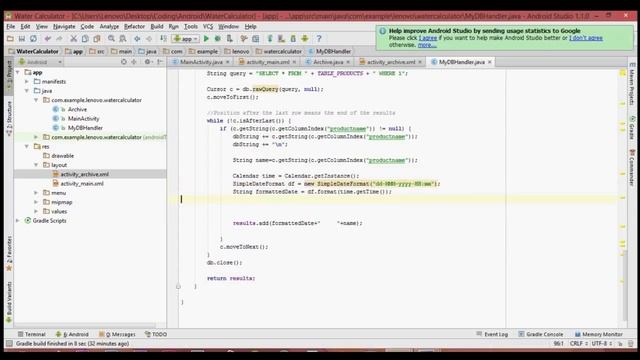Collapse the java folder

[27, 91]
